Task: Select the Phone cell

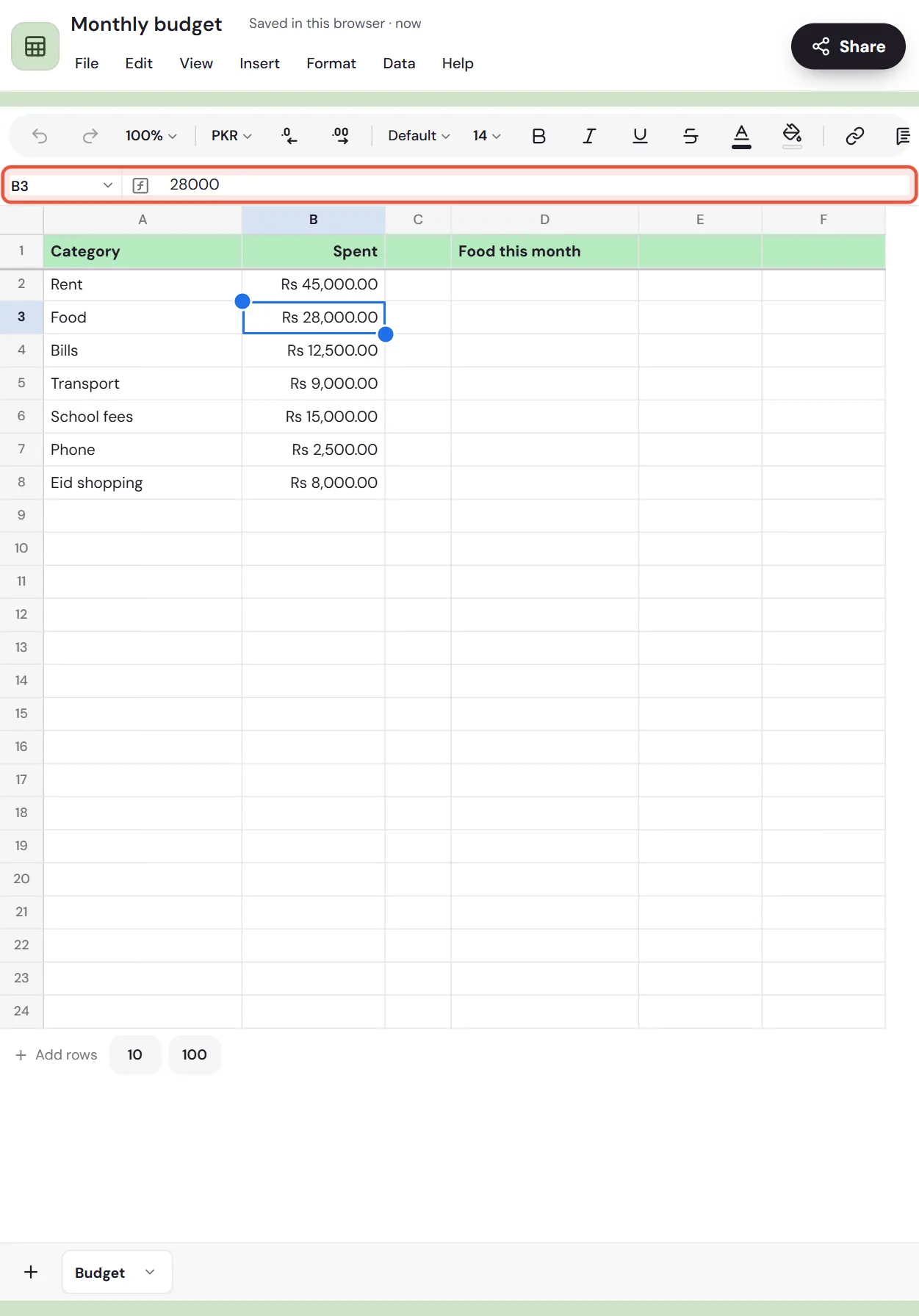Action: point(143,450)
